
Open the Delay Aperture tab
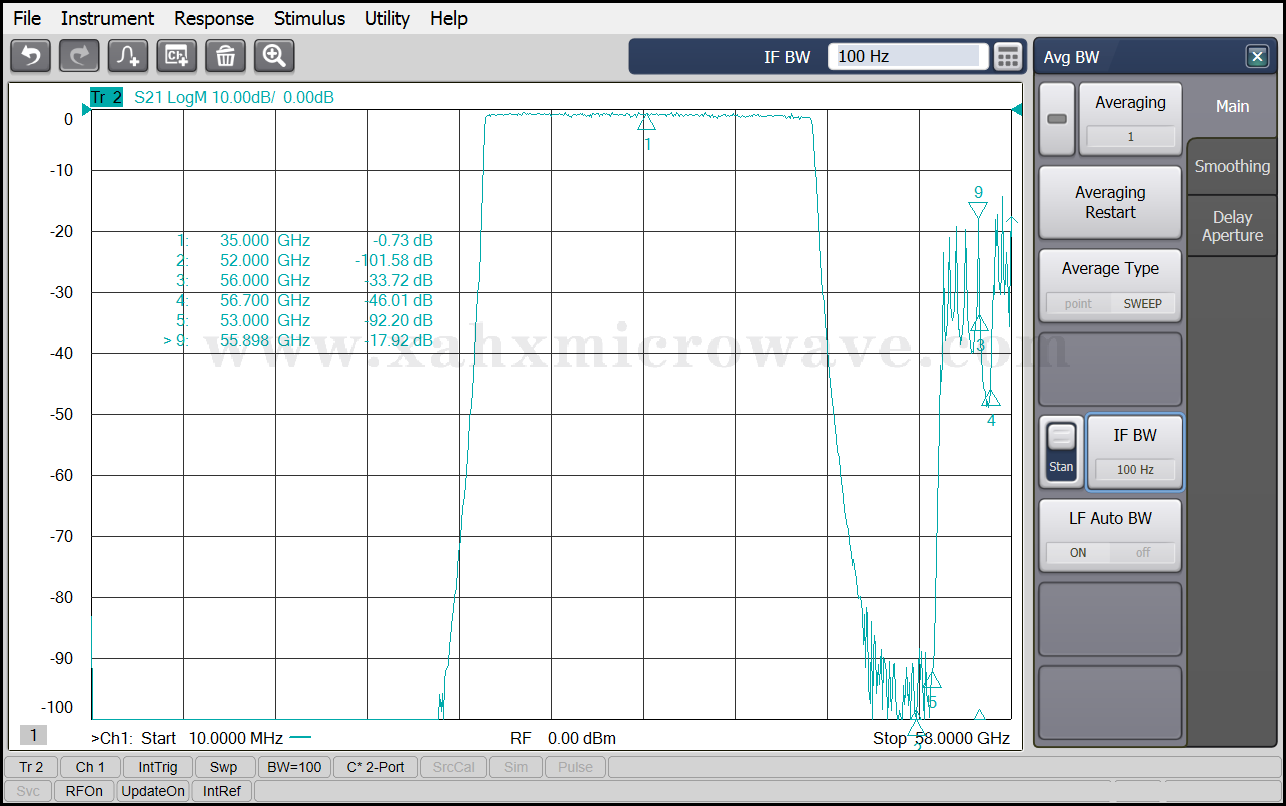[1232, 226]
